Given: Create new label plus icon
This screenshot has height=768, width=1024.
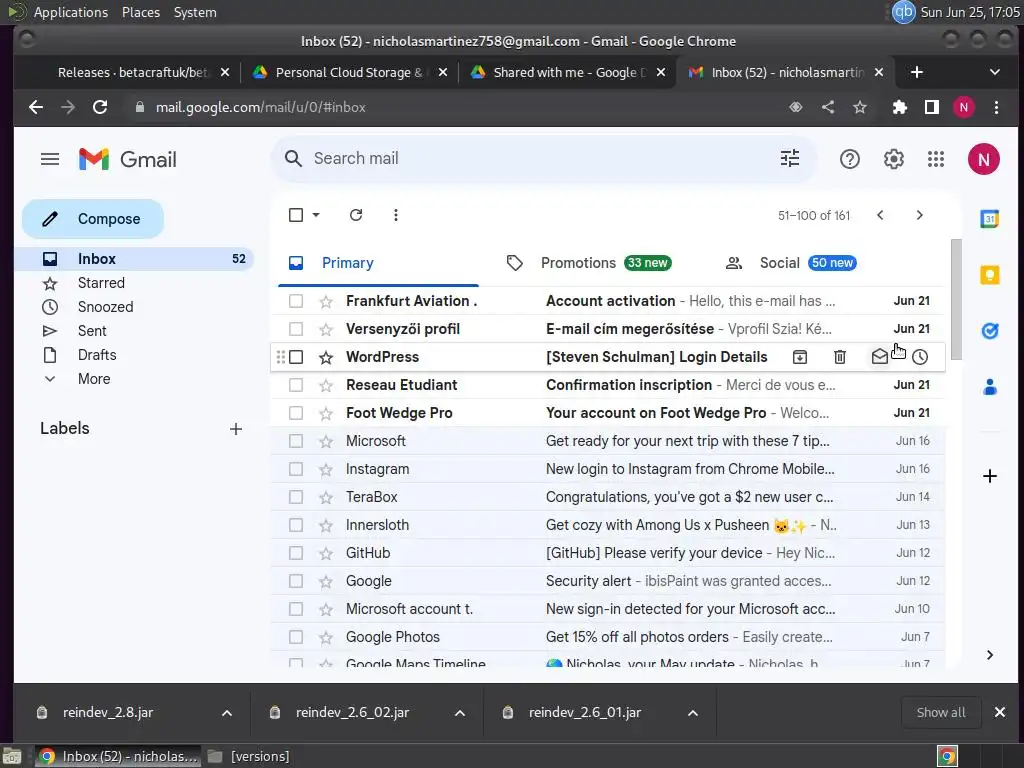Looking at the screenshot, I should tap(236, 429).
